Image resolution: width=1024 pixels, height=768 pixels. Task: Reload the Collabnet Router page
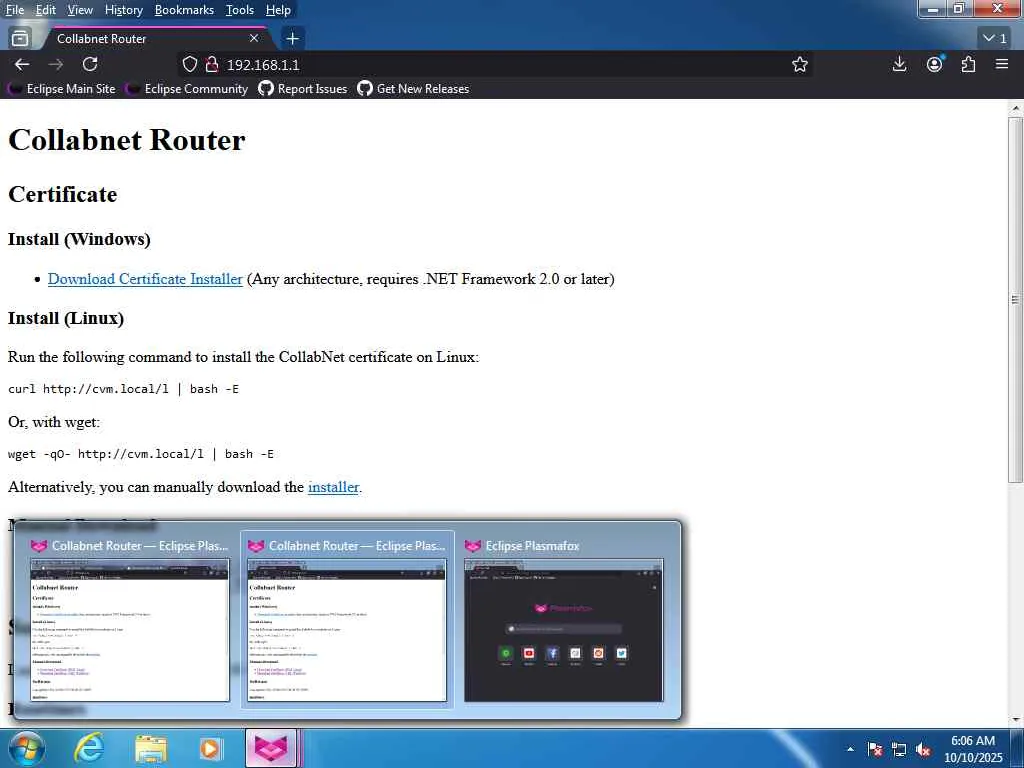point(90,64)
